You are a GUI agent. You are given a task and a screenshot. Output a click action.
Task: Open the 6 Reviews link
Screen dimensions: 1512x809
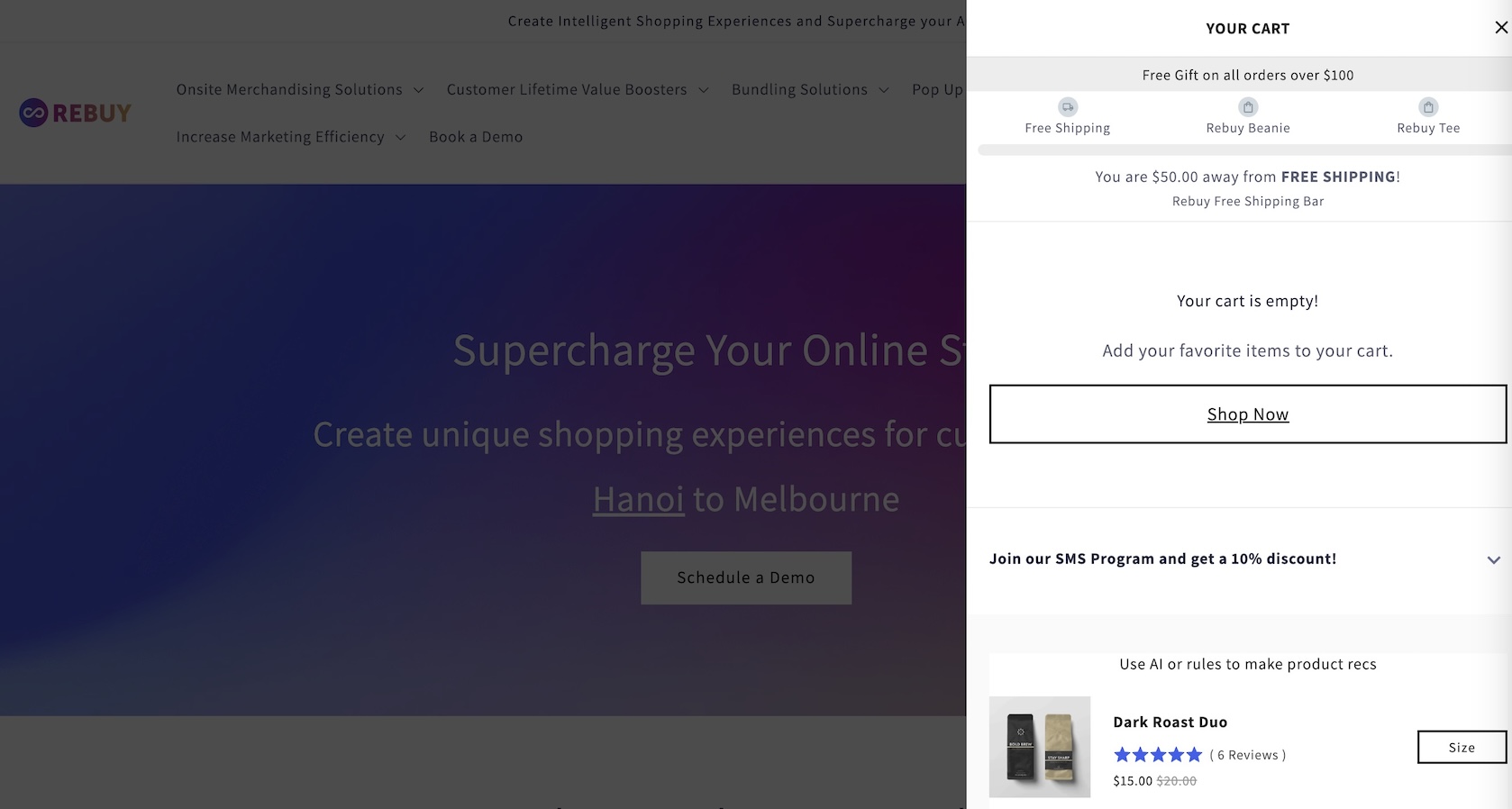(1248, 755)
